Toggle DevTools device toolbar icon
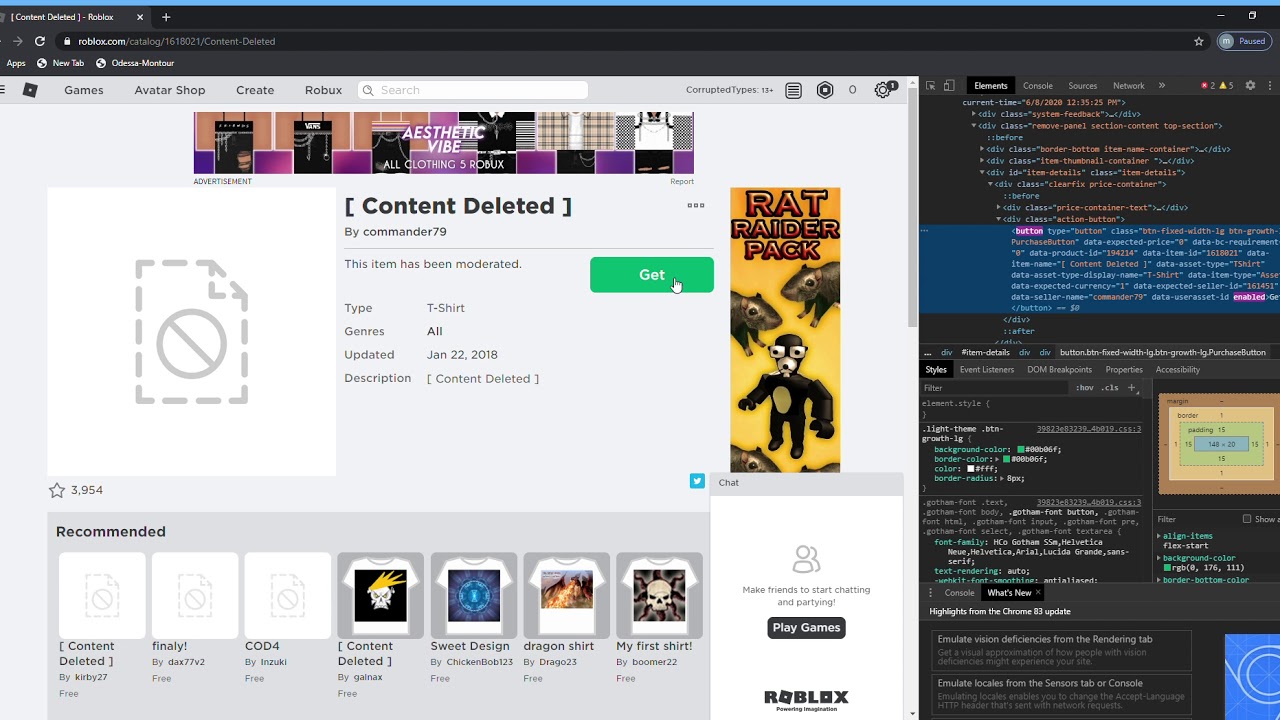This screenshot has height=720, width=1280. pyautogui.click(x=949, y=86)
